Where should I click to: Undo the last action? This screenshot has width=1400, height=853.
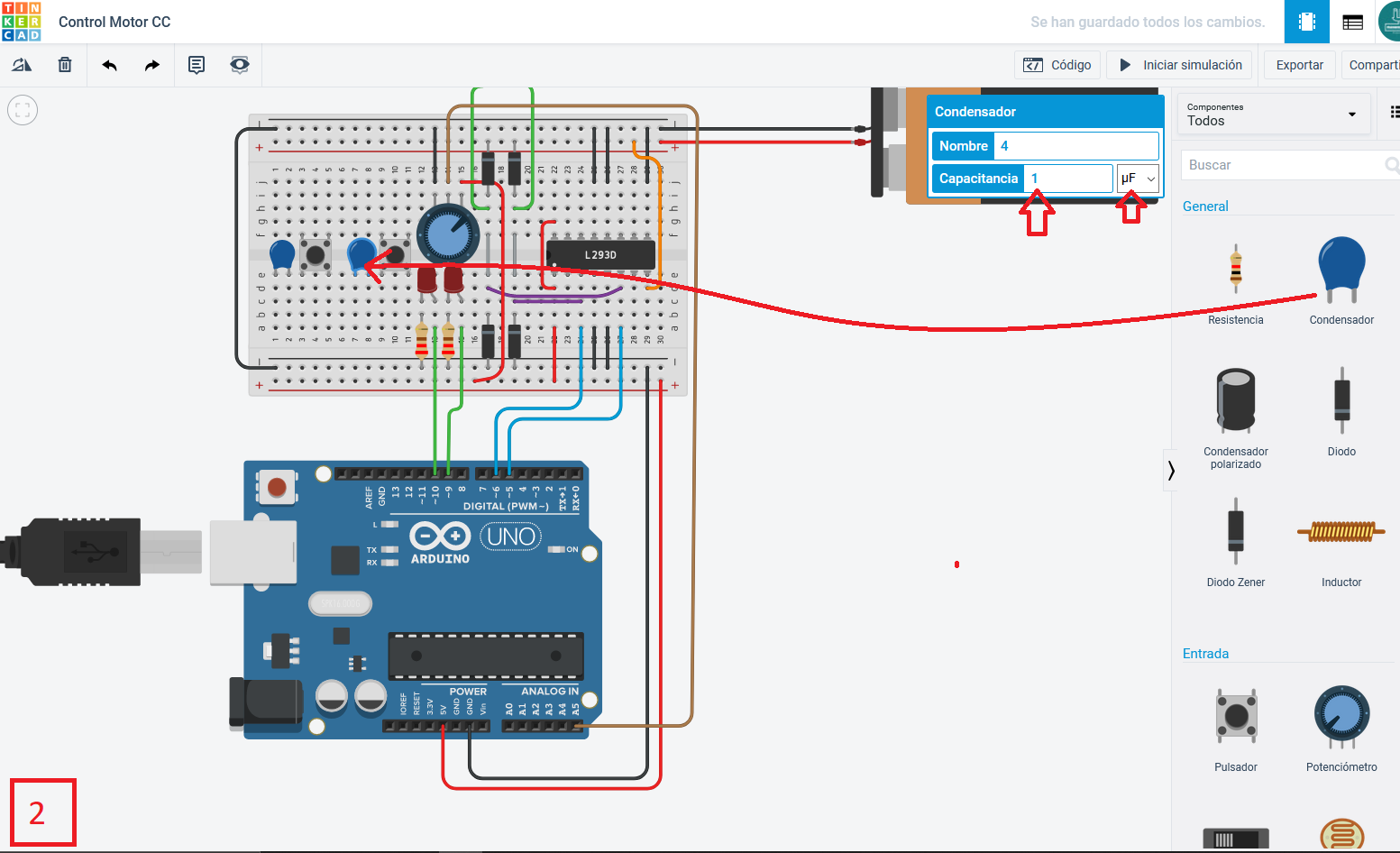(x=109, y=65)
